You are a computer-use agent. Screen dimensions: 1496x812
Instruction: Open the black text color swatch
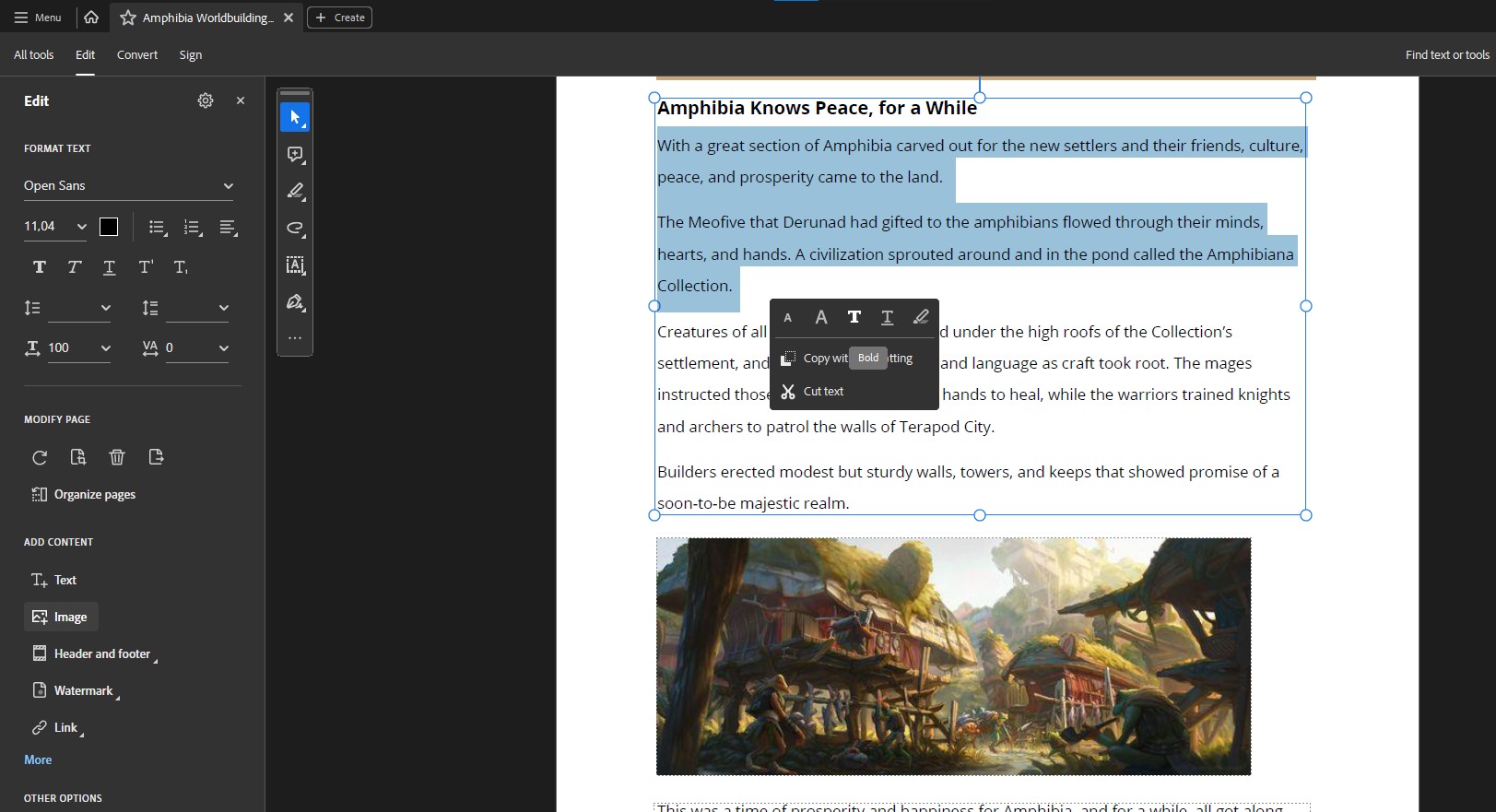point(109,227)
